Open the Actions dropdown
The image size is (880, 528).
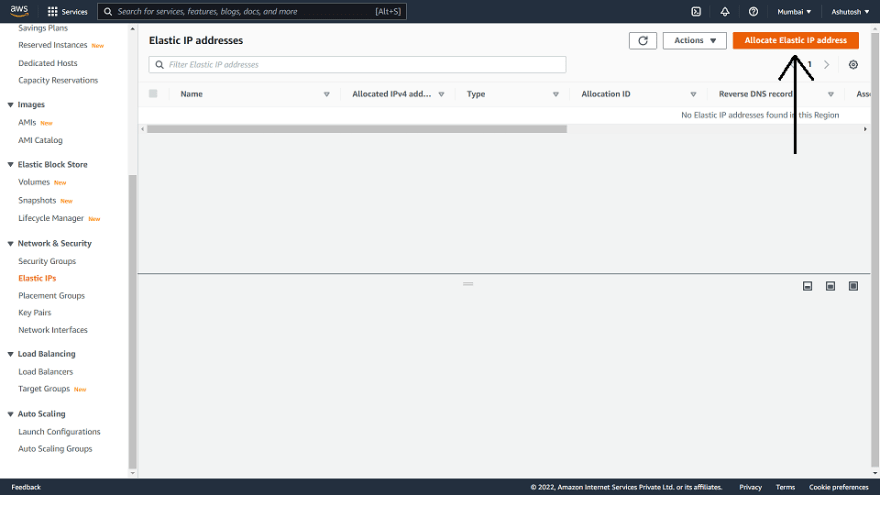coord(695,40)
